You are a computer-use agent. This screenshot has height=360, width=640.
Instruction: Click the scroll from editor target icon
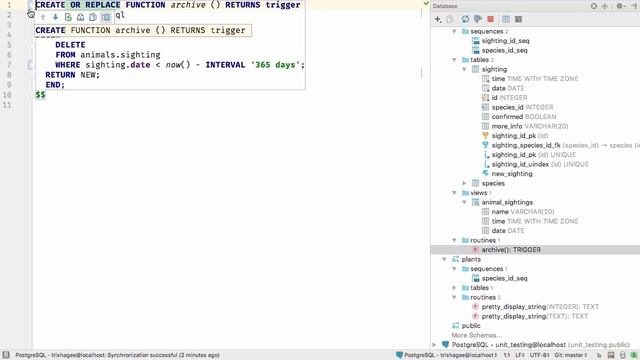[594, 6]
